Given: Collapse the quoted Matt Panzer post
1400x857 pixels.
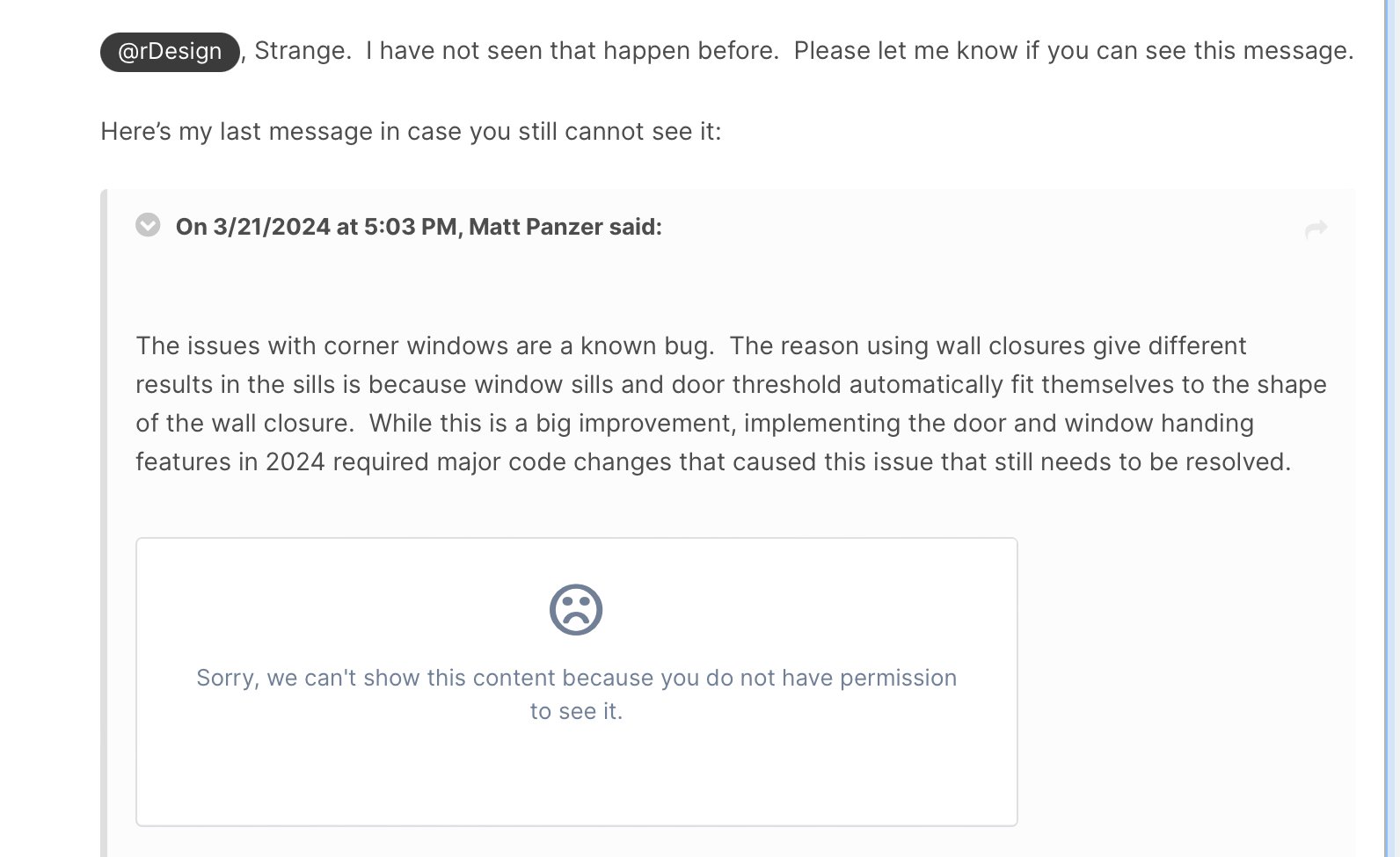Looking at the screenshot, I should coord(148,225).
